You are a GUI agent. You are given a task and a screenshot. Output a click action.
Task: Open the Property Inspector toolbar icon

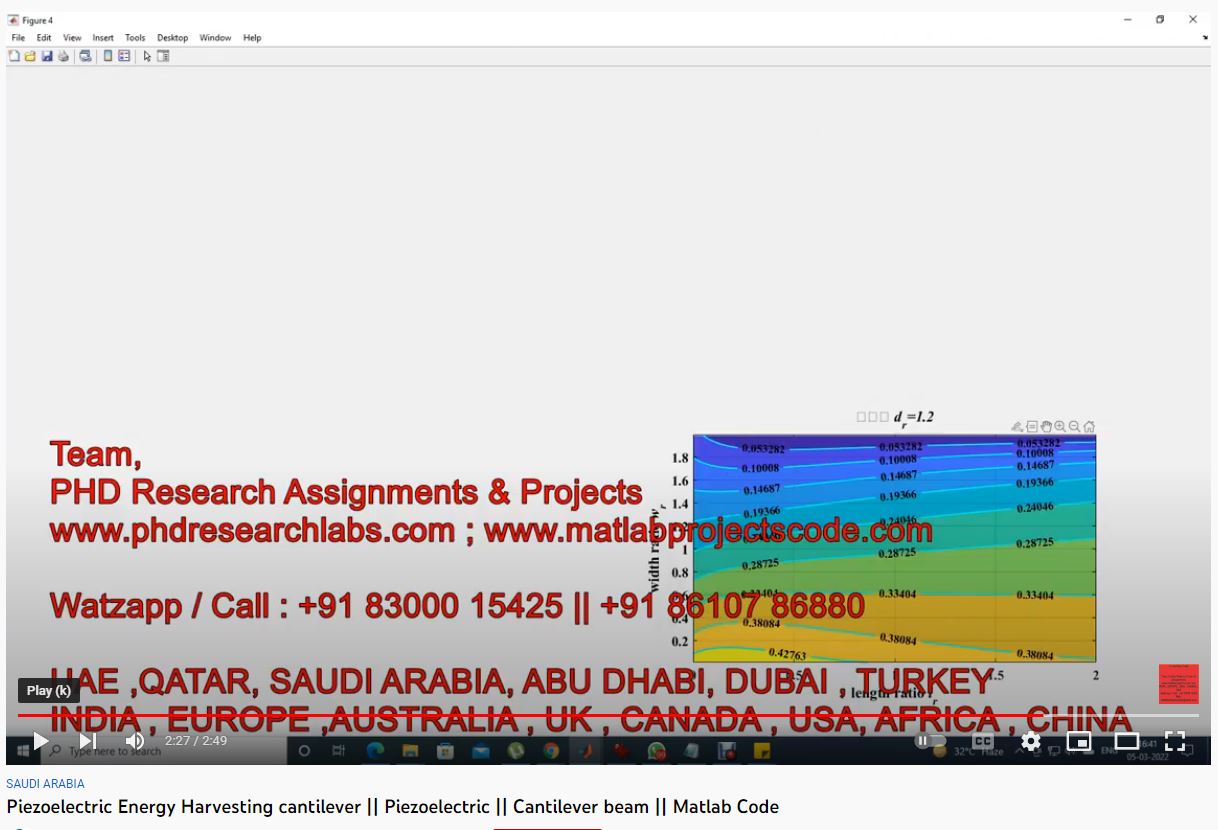pos(163,56)
